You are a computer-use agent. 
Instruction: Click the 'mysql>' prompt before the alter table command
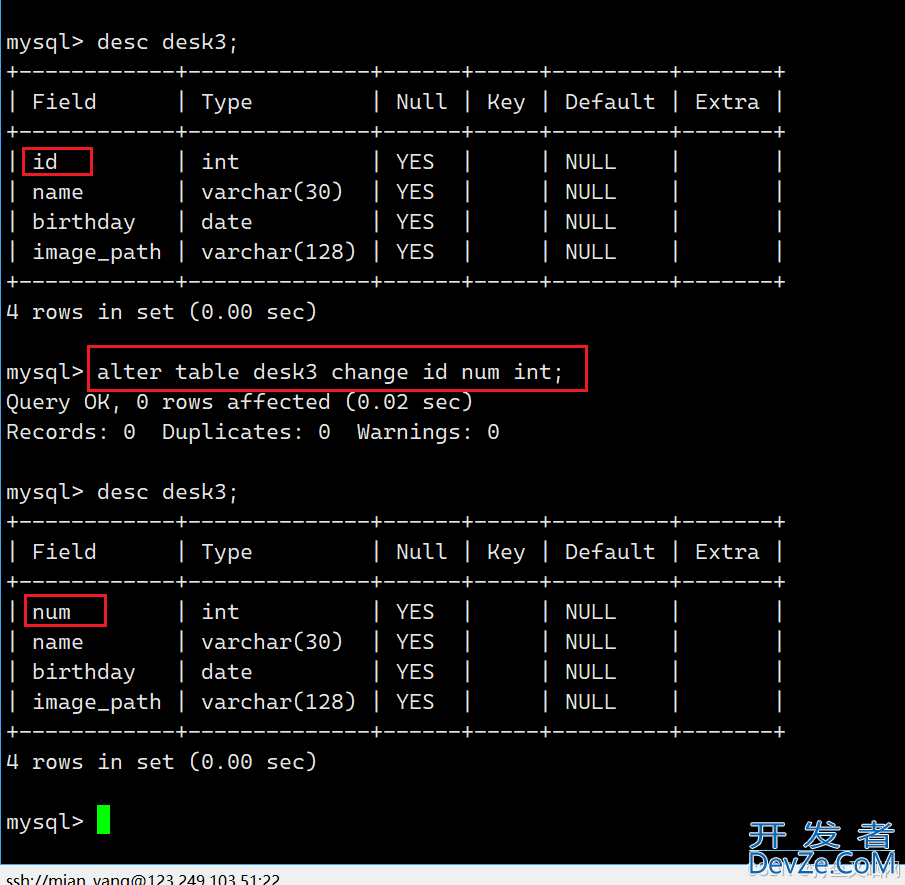45,372
